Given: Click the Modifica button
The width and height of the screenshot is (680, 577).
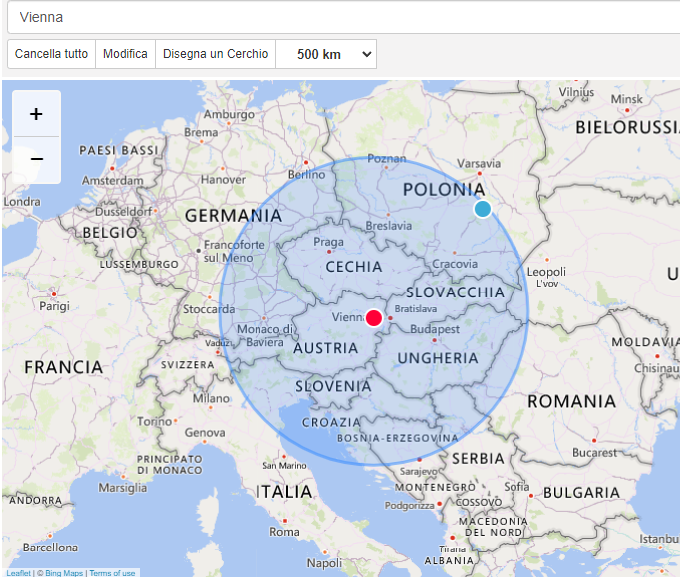Looking at the screenshot, I should 125,54.
